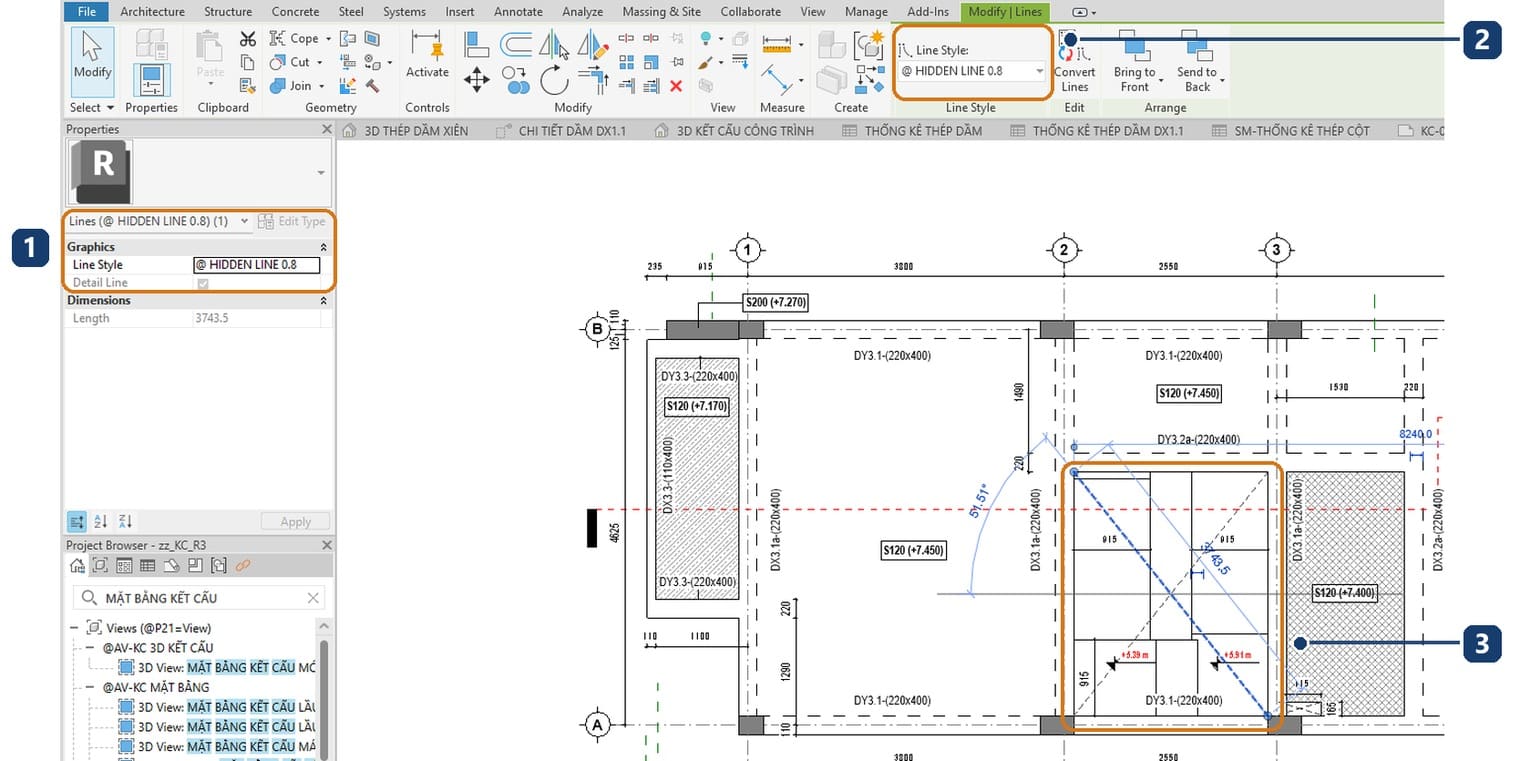The image size is (1520, 761).
Task: Click the Bring to Front icon
Action: click(1134, 46)
